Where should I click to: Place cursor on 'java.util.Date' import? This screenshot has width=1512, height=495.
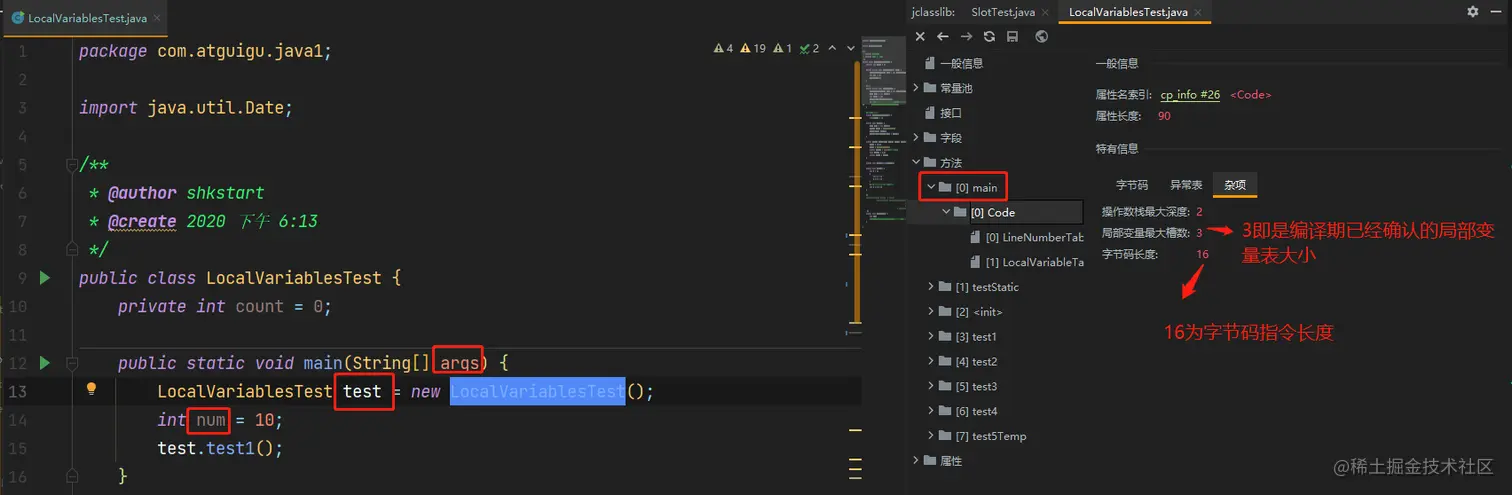[215, 107]
